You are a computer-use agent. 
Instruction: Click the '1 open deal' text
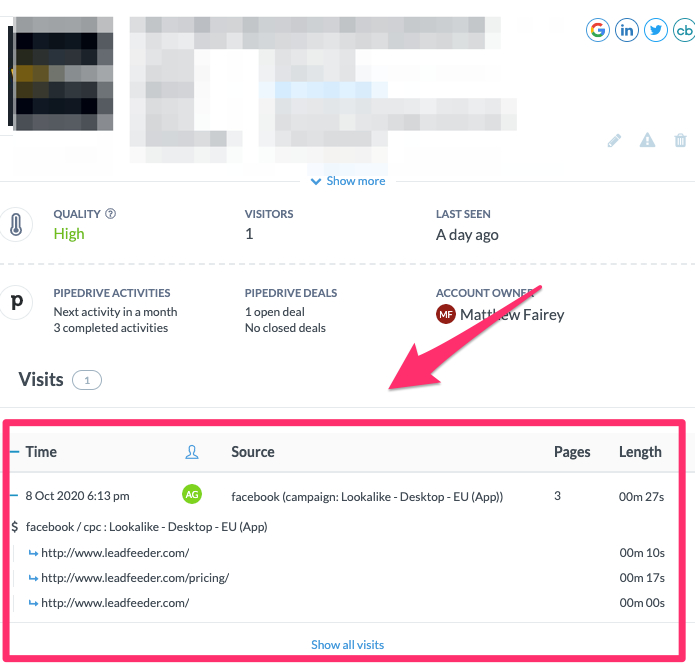pos(275,312)
